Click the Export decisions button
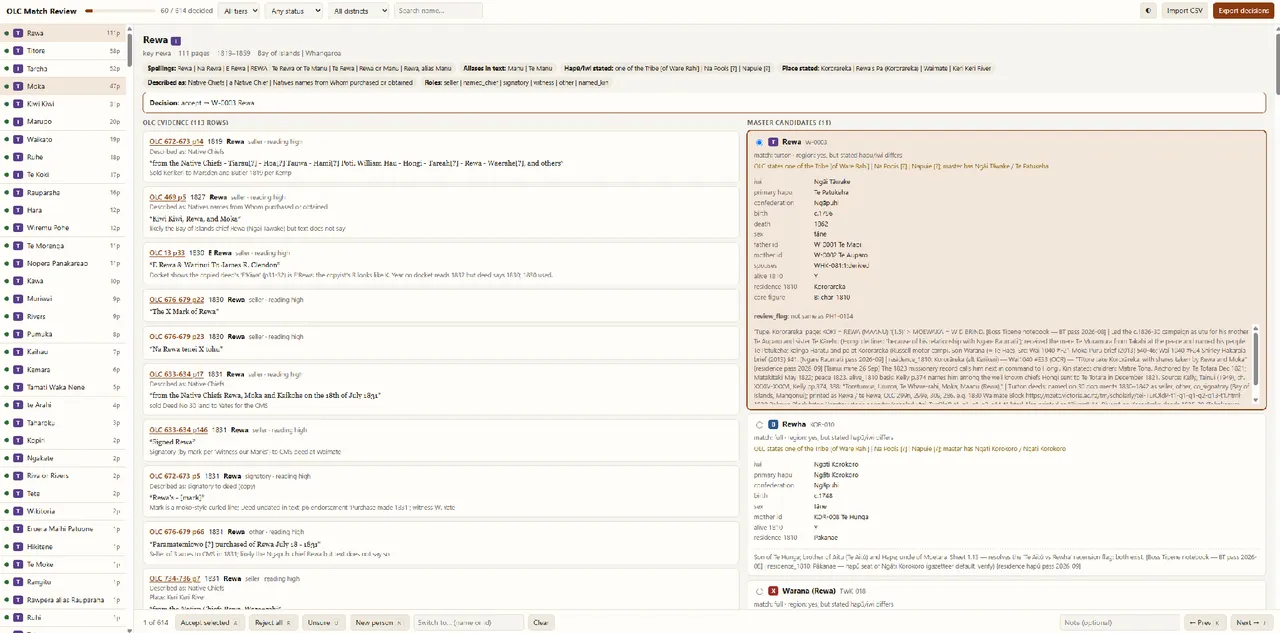The height and width of the screenshot is (633, 1280). pyautogui.click(x=1243, y=10)
